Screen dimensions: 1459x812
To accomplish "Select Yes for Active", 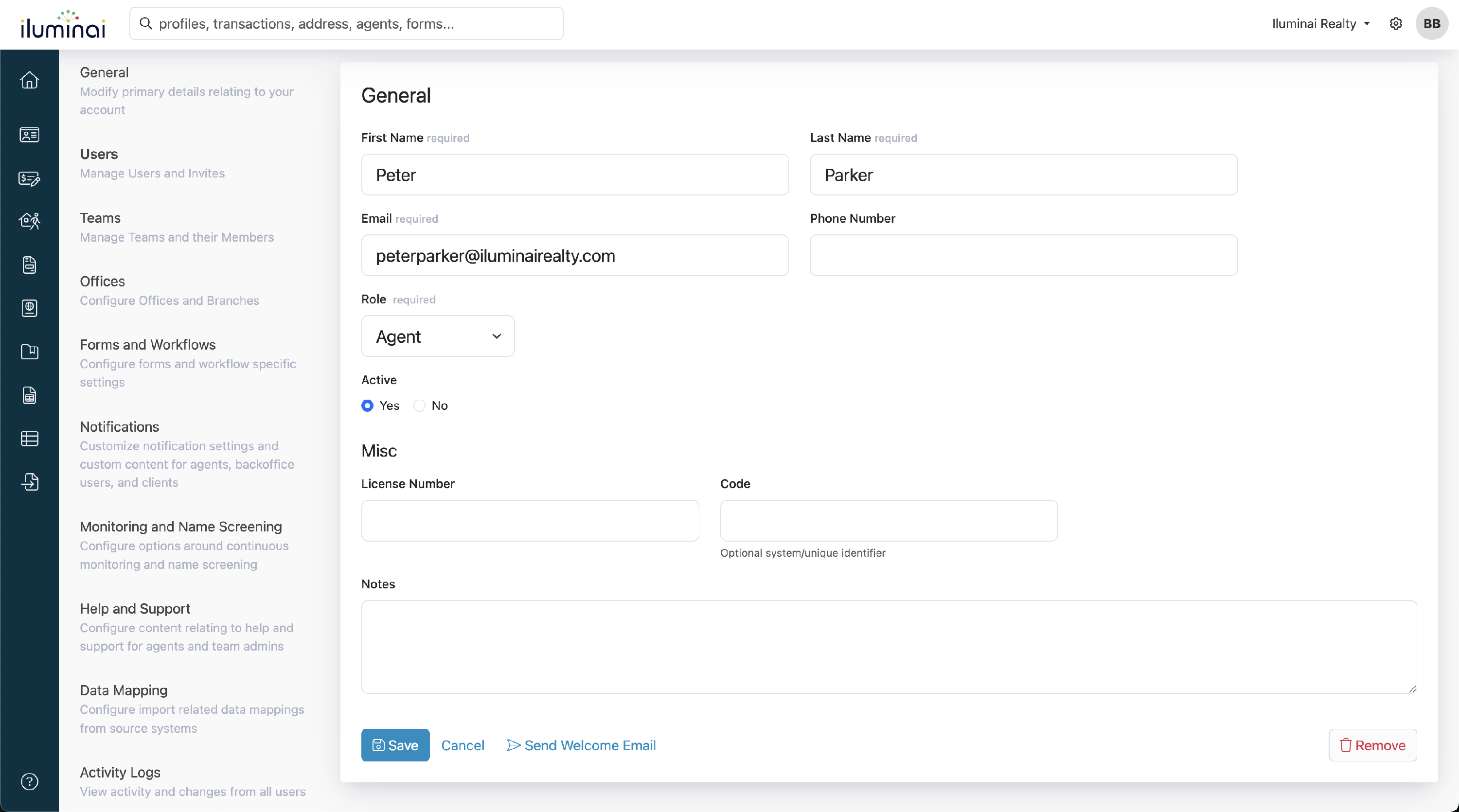I will [x=368, y=406].
